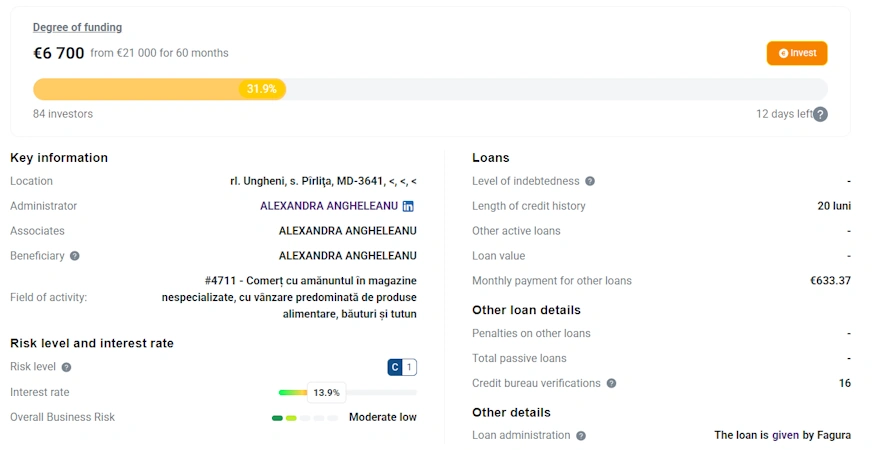Click the 'given' link in Loan administration
Viewport: 875px width, 450px height.
[785, 436]
